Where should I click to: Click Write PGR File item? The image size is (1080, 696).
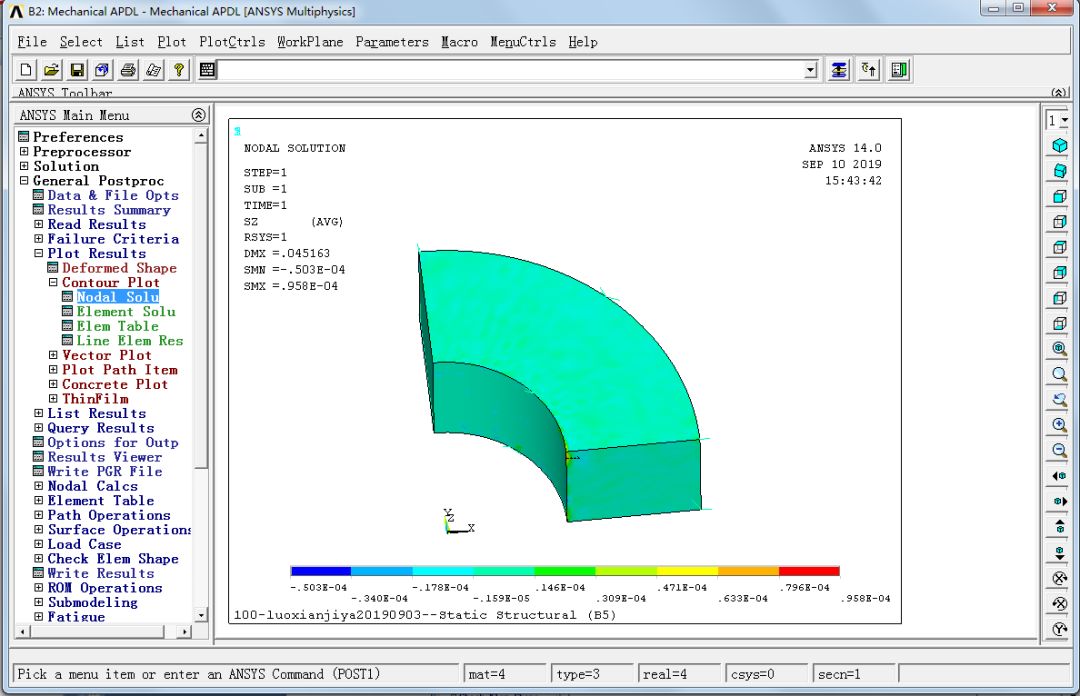pyautogui.click(x=105, y=471)
